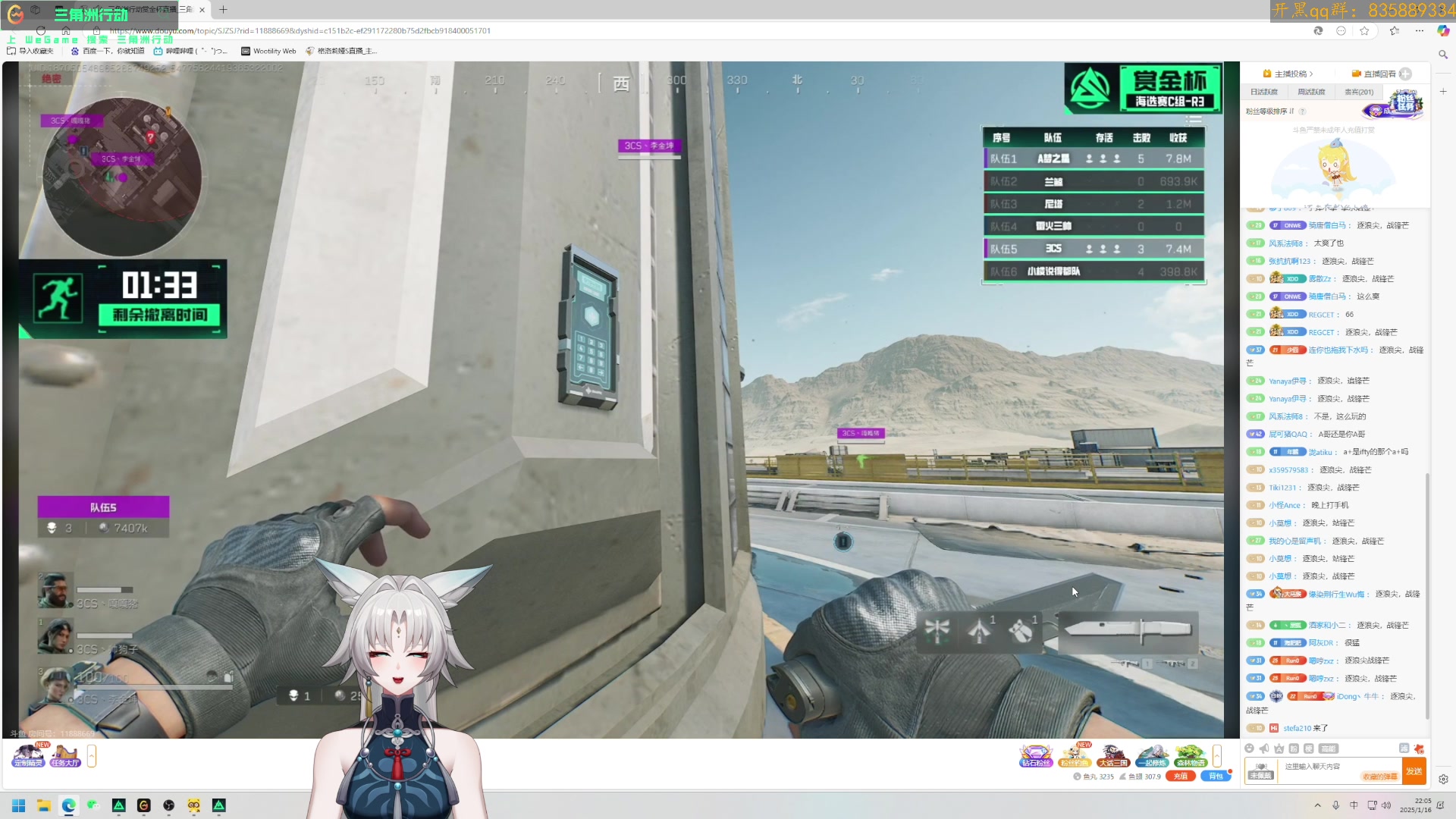Image resolution: width=1456 pixels, height=819 pixels.
Task: Open the 主播投稿 link
Action: pyautogui.click(x=1288, y=74)
